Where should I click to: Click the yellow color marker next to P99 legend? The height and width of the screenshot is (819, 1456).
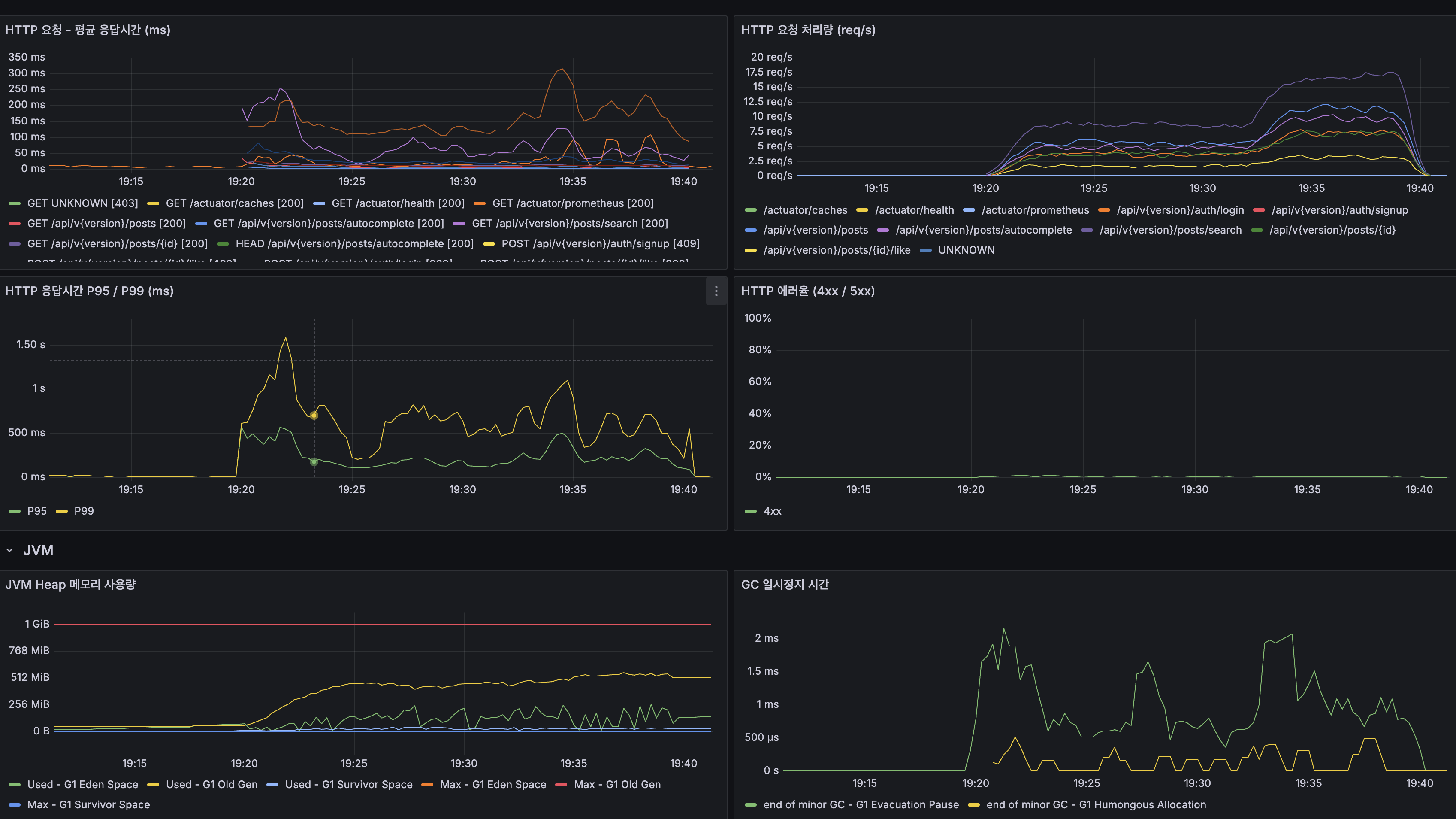(62, 511)
